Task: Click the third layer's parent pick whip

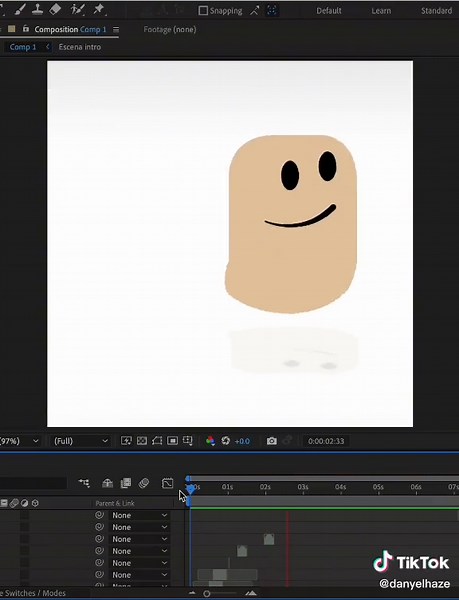Action: [x=99, y=539]
